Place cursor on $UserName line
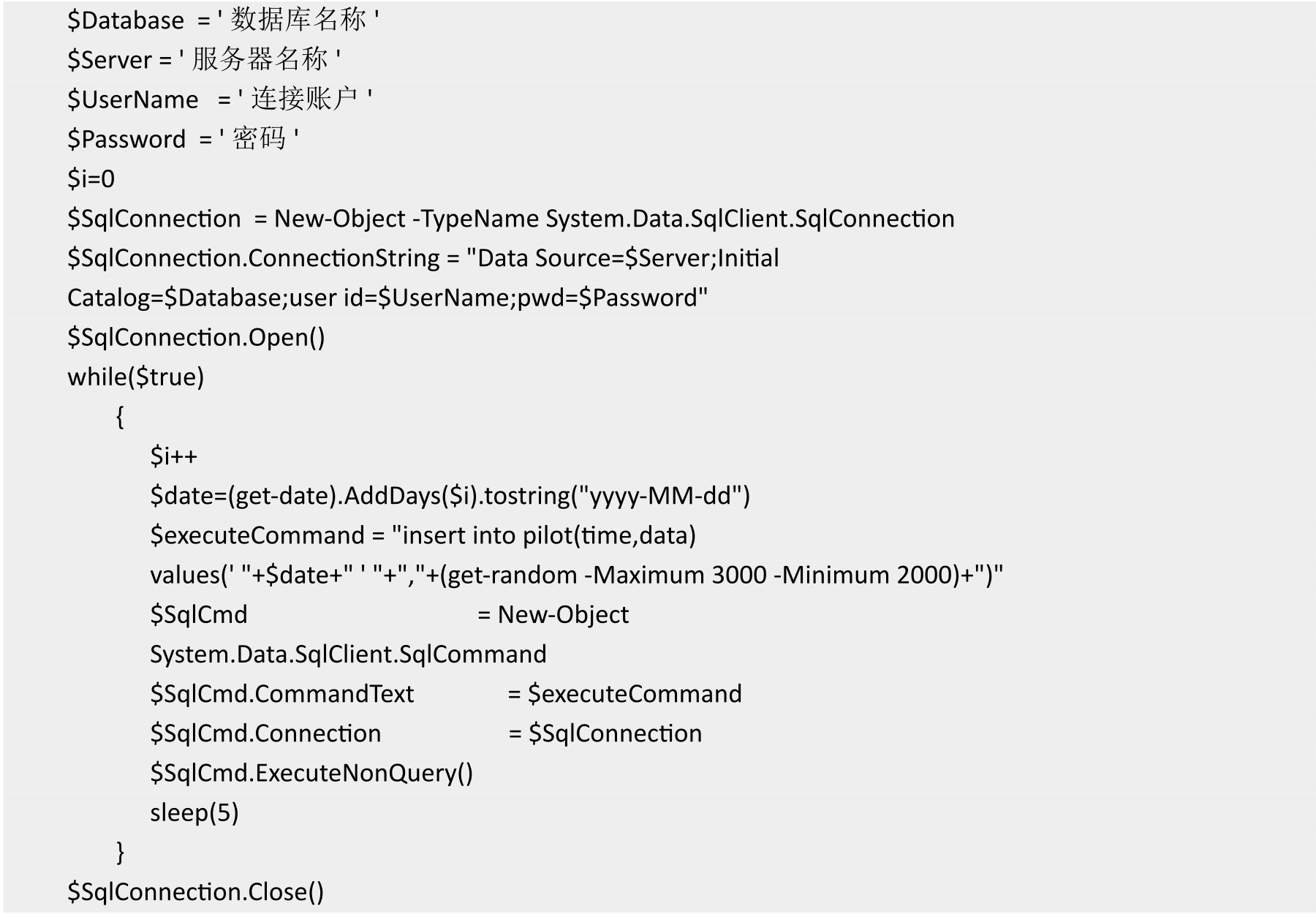 (220, 99)
